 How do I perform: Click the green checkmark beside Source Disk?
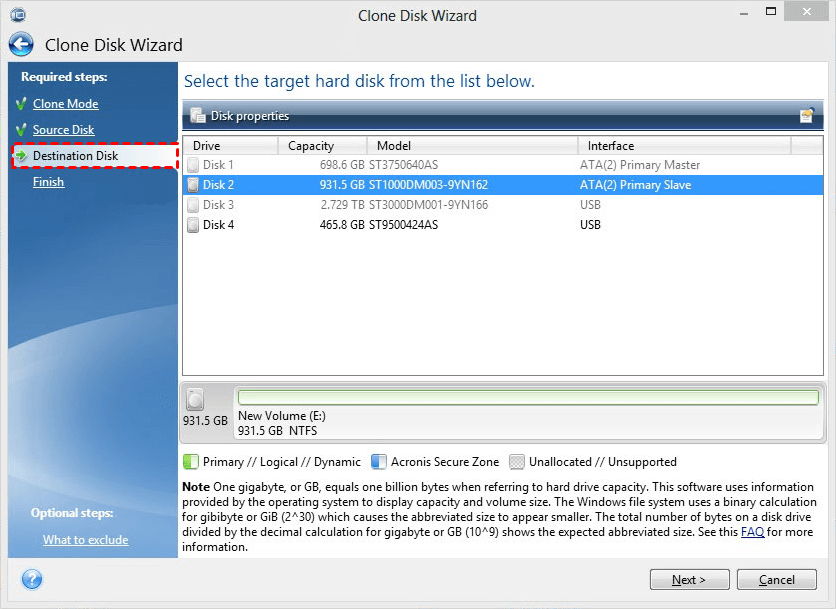point(21,130)
